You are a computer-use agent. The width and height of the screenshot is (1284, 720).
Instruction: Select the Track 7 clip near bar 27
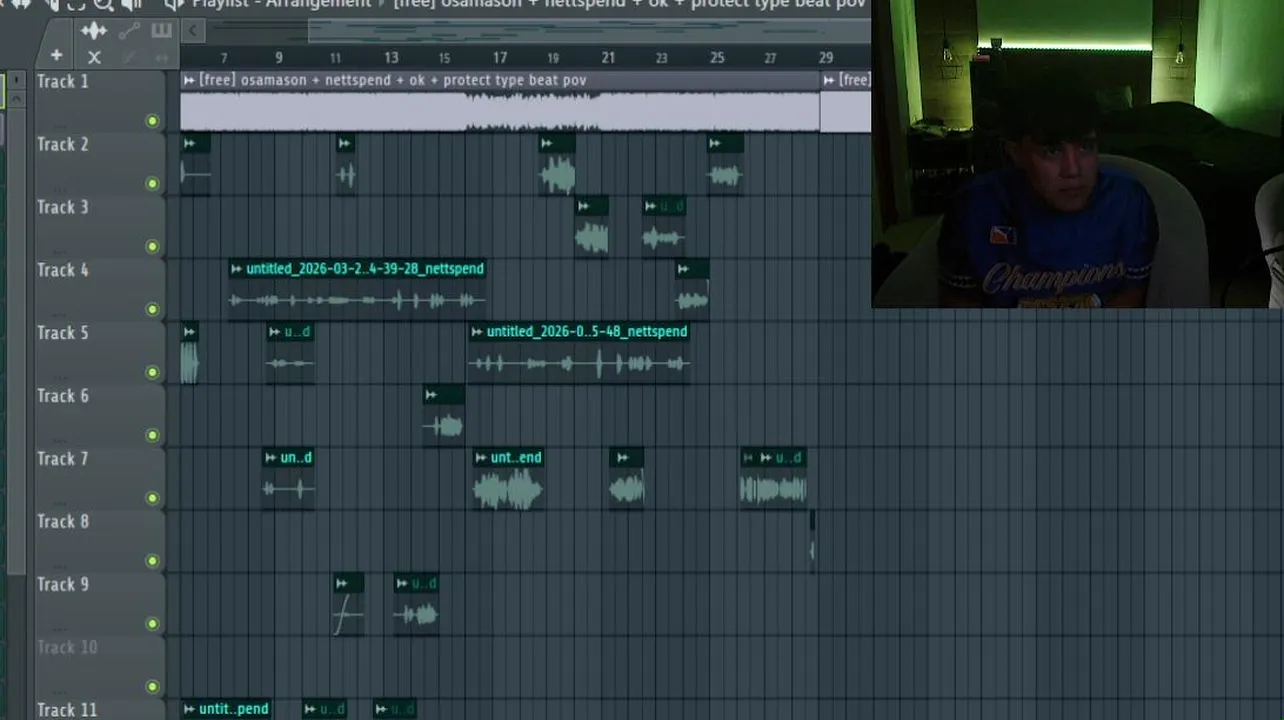pyautogui.click(x=774, y=479)
